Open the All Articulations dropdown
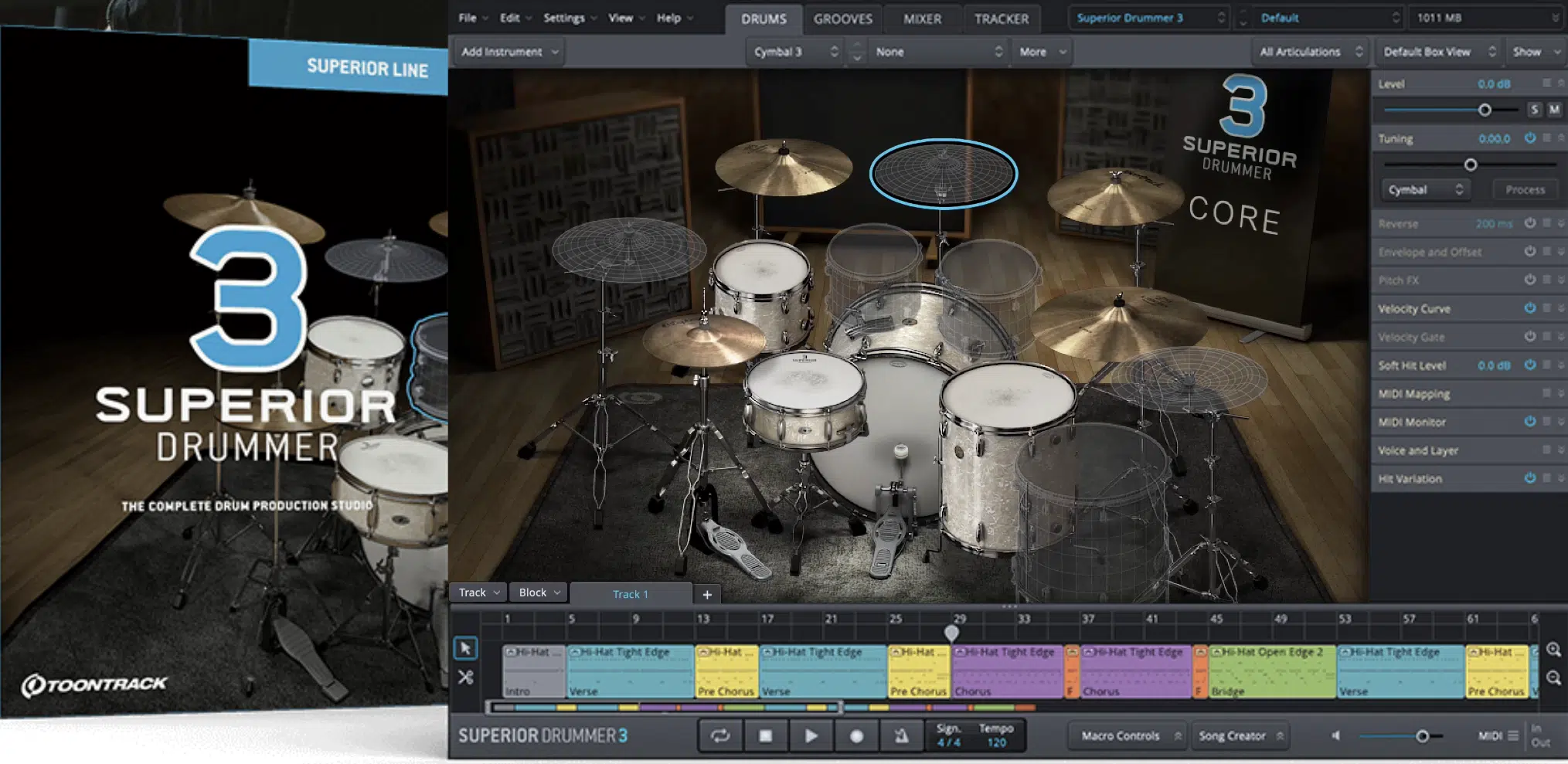Screen dimensions: 1568x764 pos(1311,52)
